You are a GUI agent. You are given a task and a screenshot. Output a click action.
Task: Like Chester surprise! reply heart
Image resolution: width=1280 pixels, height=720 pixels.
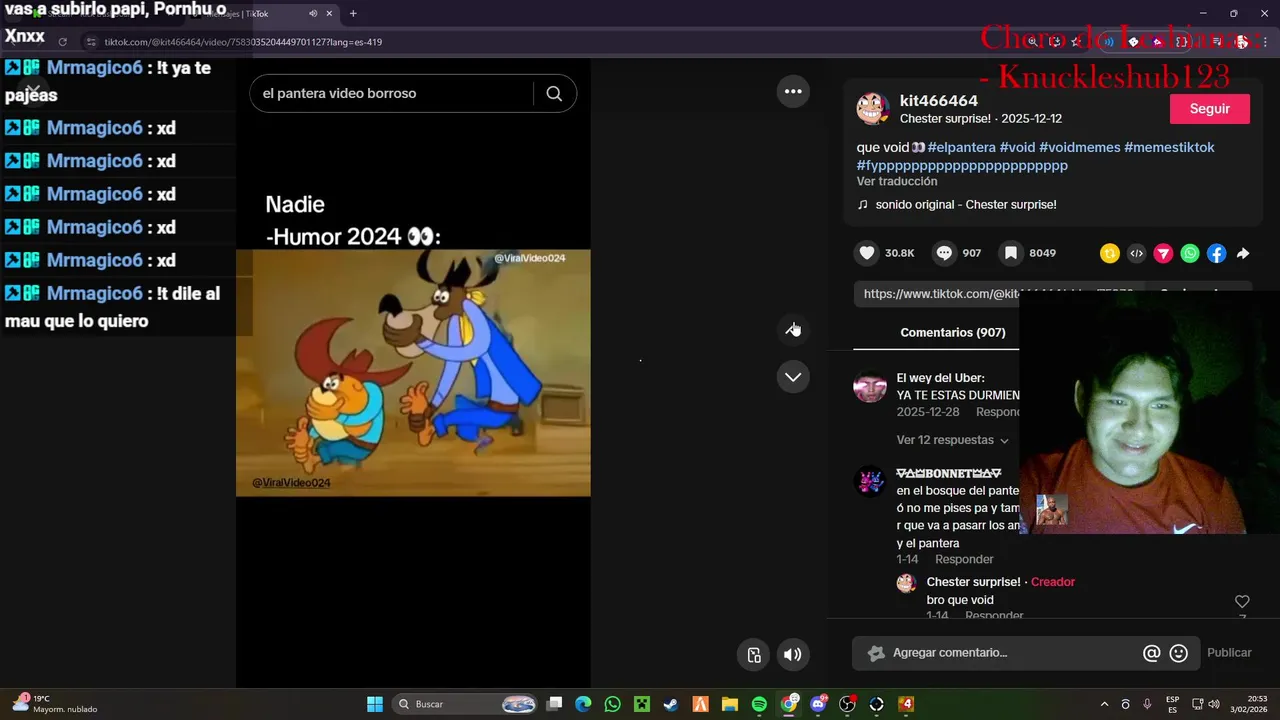tap(1242, 601)
